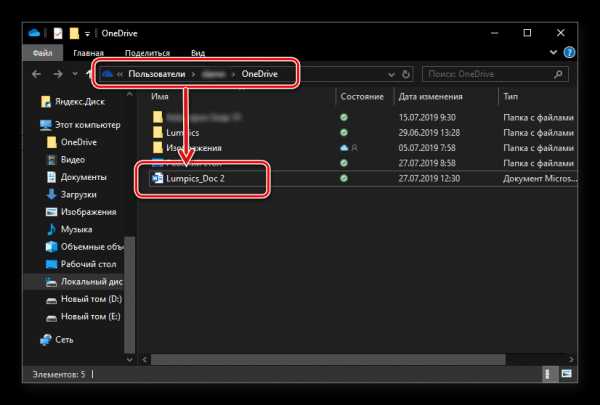Go forward with the right arrow
600x405 pixels.
(x=58, y=74)
